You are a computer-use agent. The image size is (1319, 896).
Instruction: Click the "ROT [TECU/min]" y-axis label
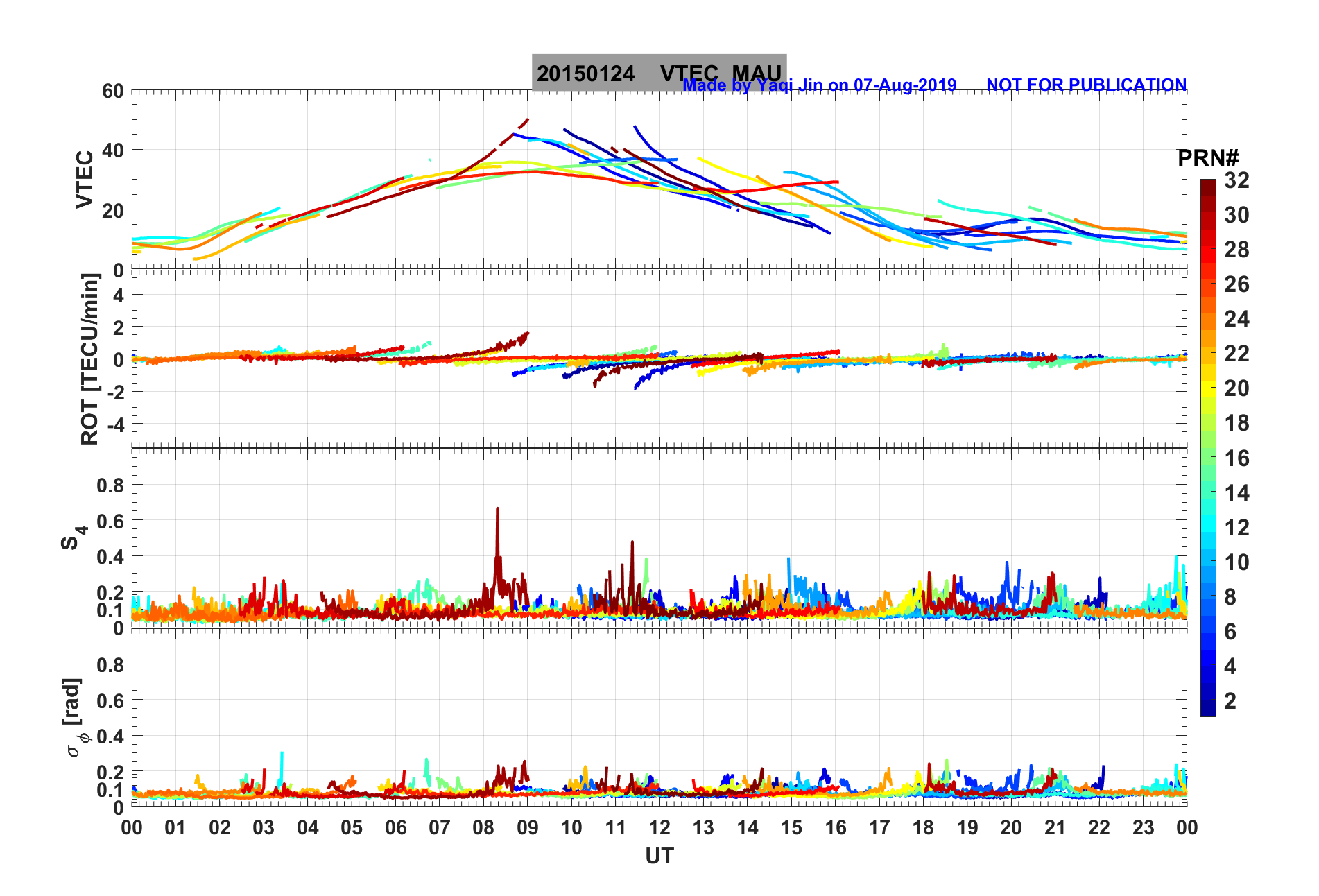90,359
